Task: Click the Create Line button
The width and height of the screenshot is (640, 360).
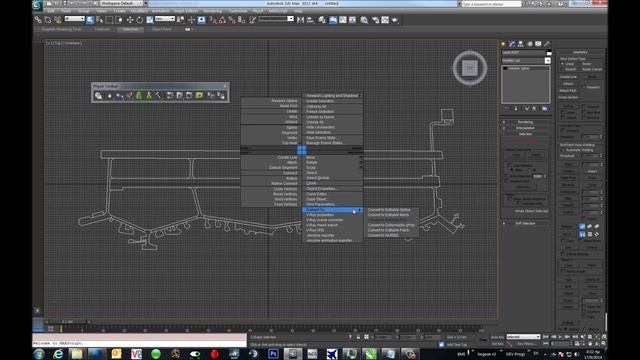Action: 568,77
